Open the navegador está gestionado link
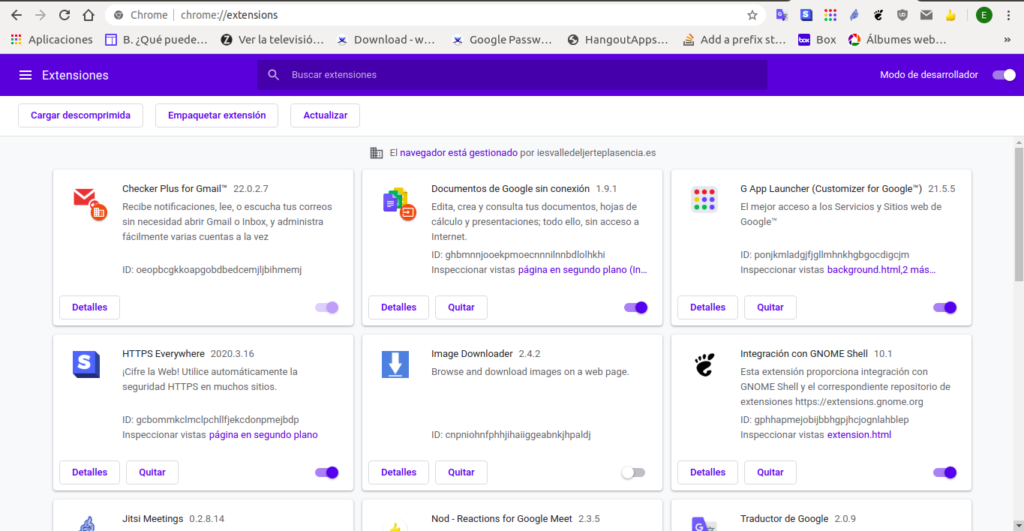This screenshot has height=531, width=1024. (458, 152)
